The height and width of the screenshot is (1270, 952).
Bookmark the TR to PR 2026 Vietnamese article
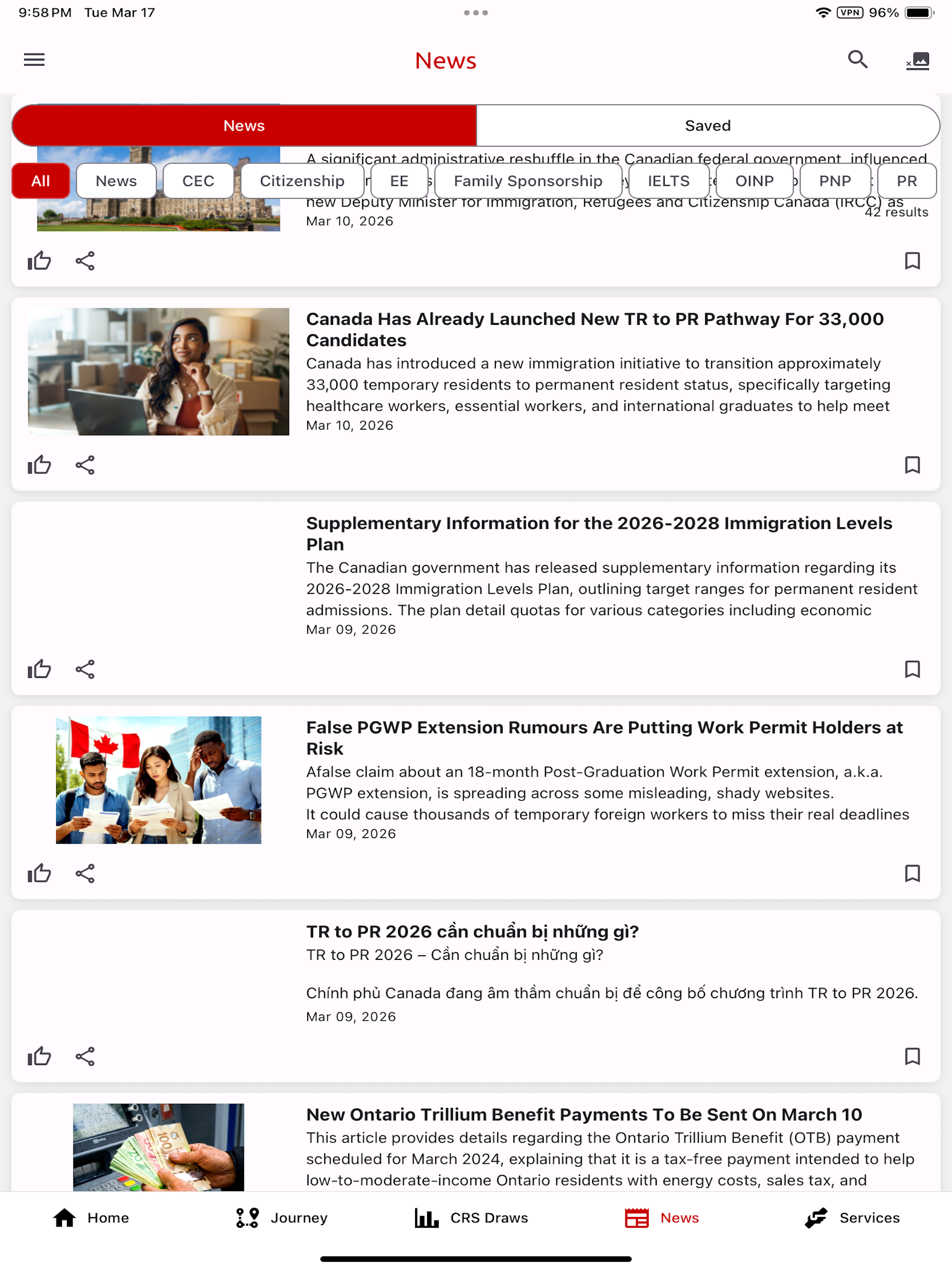[912, 1056]
